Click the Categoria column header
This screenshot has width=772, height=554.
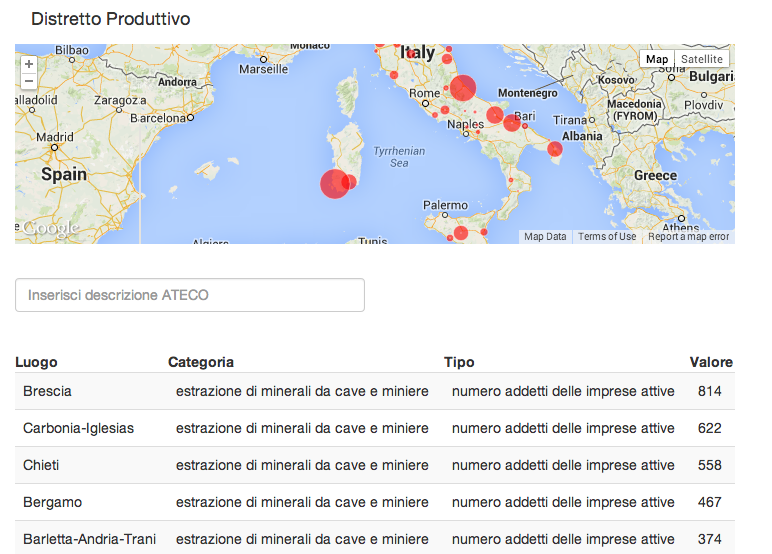[x=201, y=362]
